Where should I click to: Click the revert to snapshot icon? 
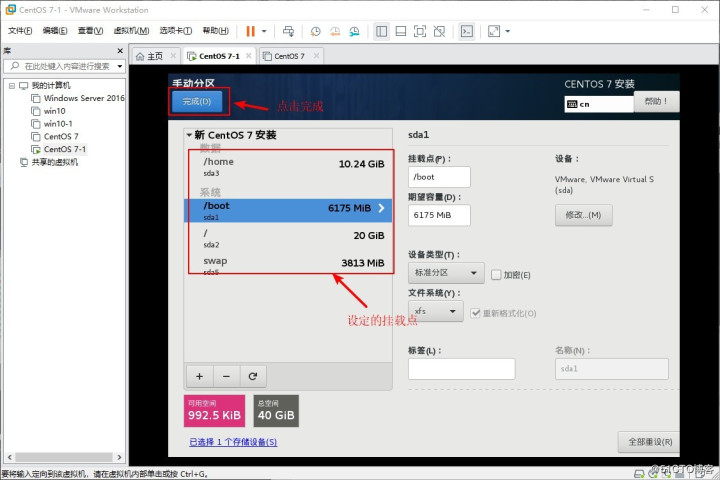pos(335,31)
